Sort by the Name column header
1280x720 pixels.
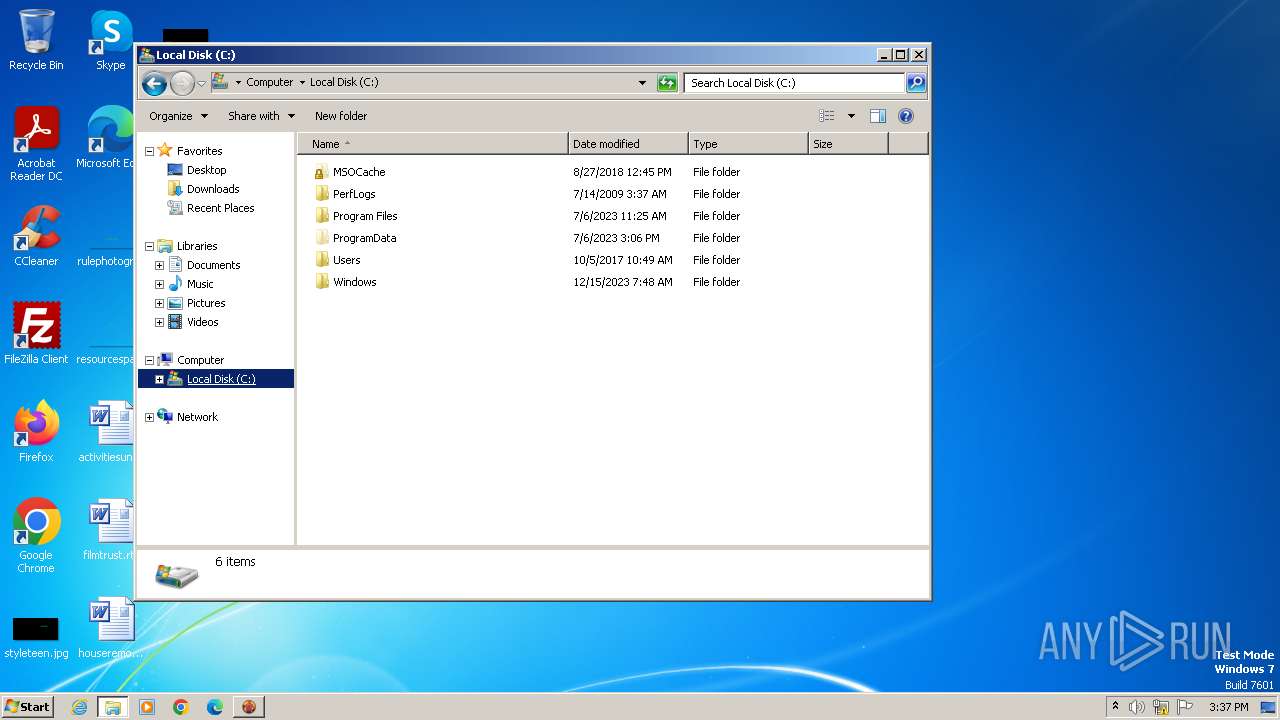point(433,144)
